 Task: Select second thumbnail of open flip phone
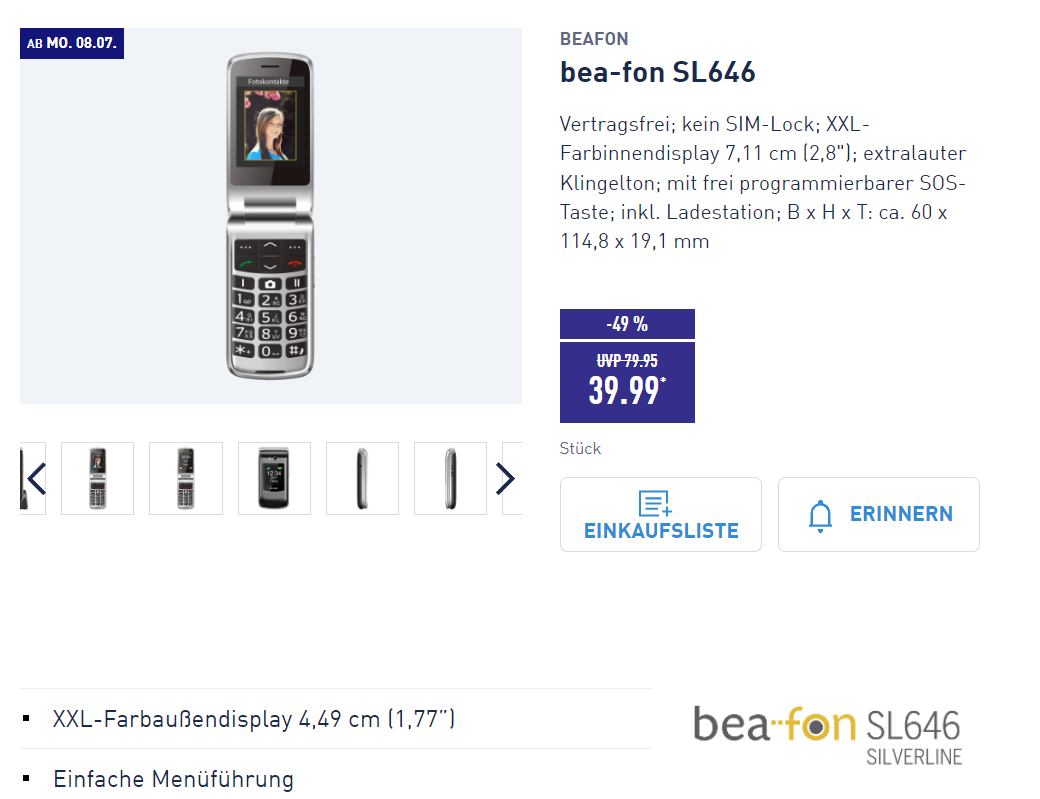coord(186,479)
